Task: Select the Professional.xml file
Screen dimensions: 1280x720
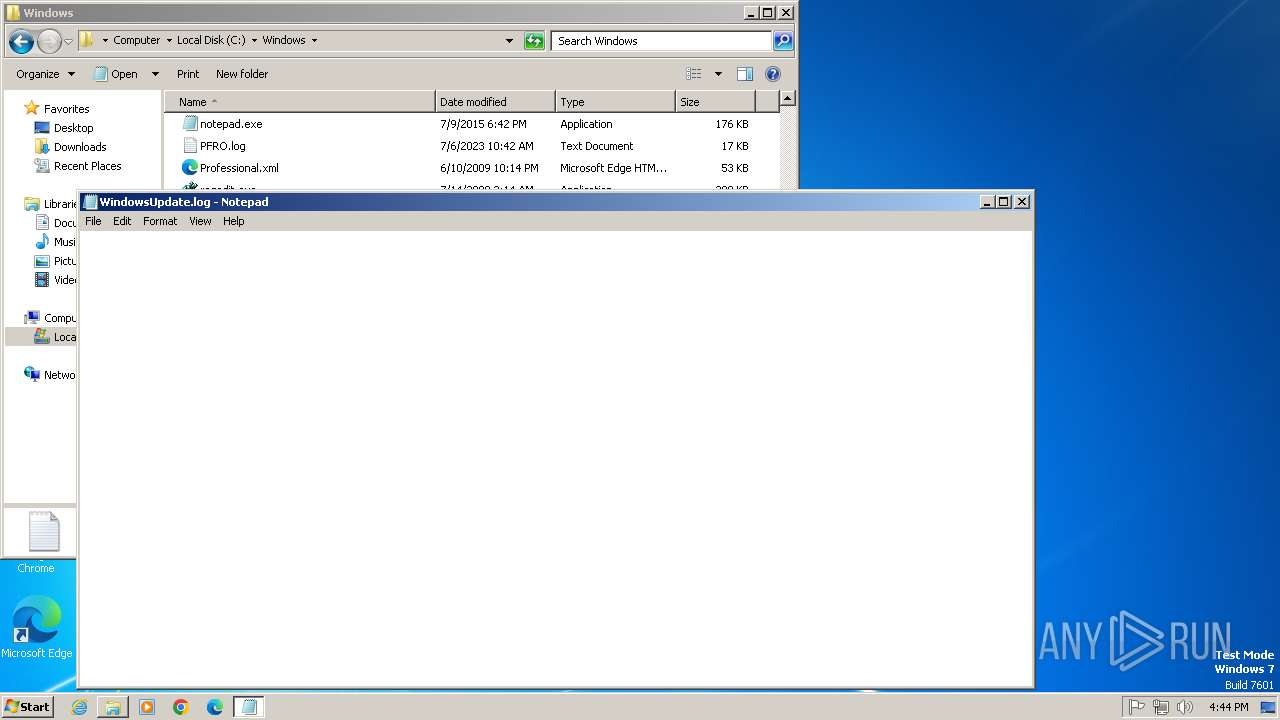Action: [239, 168]
